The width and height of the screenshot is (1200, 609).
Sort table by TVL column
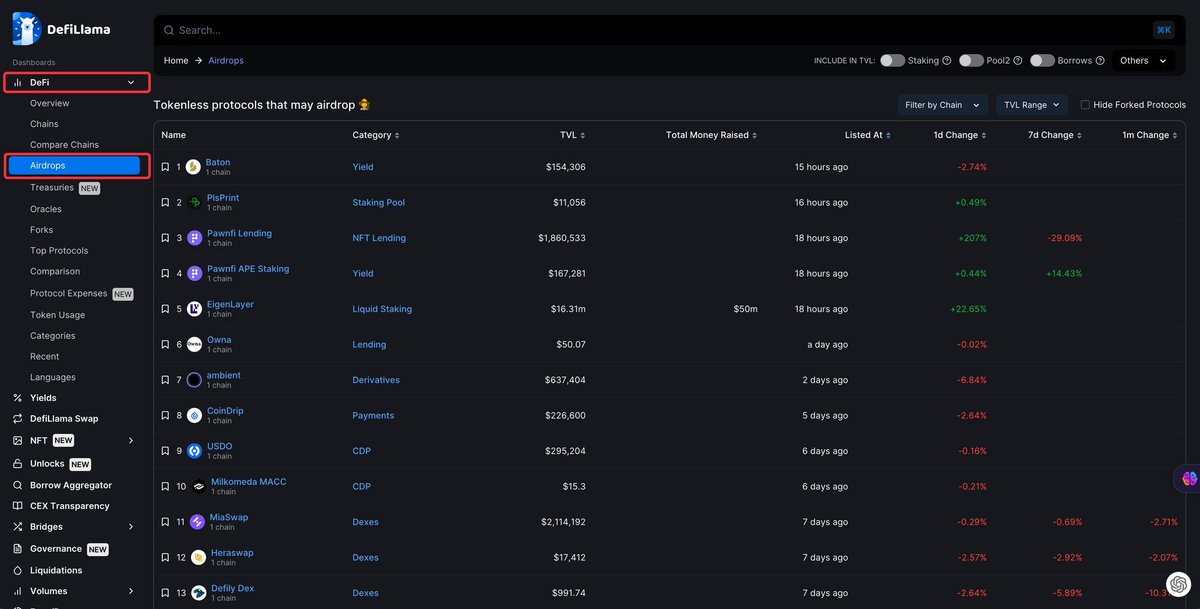point(572,135)
